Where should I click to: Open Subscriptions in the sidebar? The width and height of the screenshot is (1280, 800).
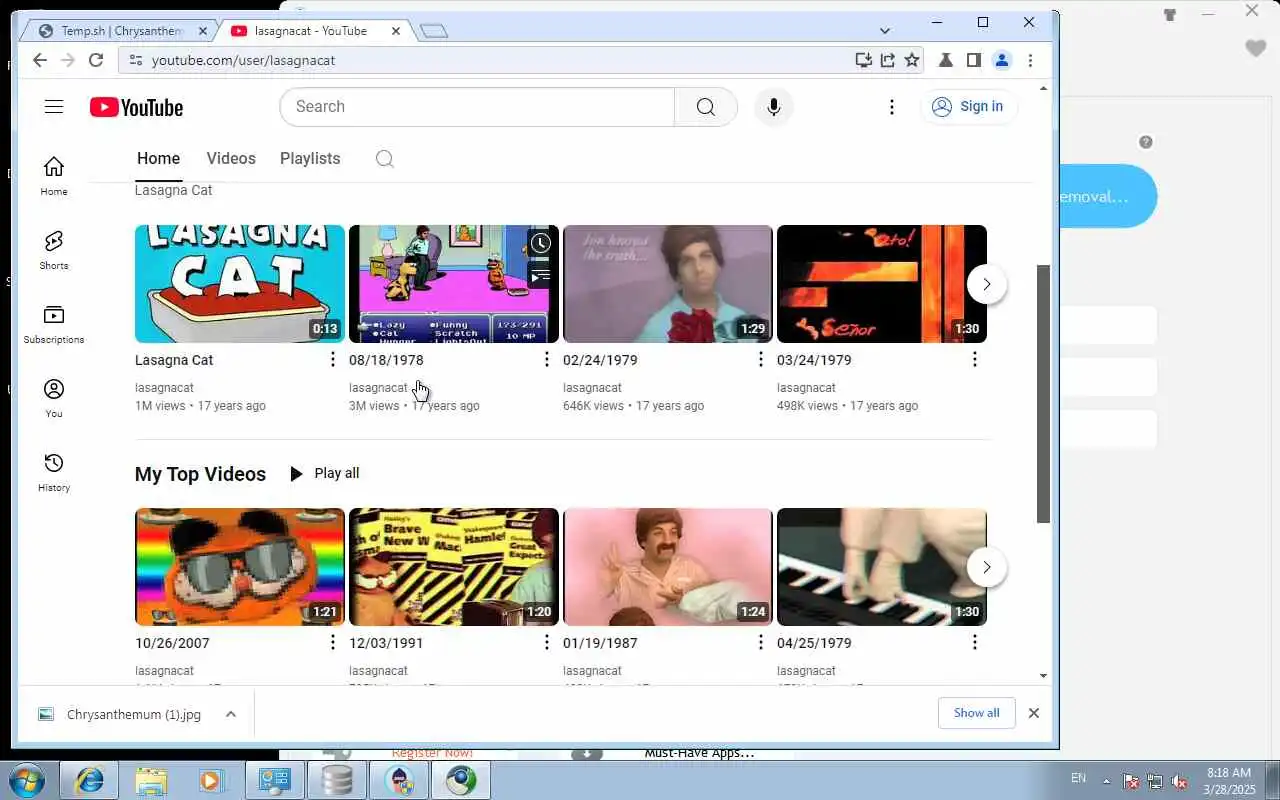point(54,324)
